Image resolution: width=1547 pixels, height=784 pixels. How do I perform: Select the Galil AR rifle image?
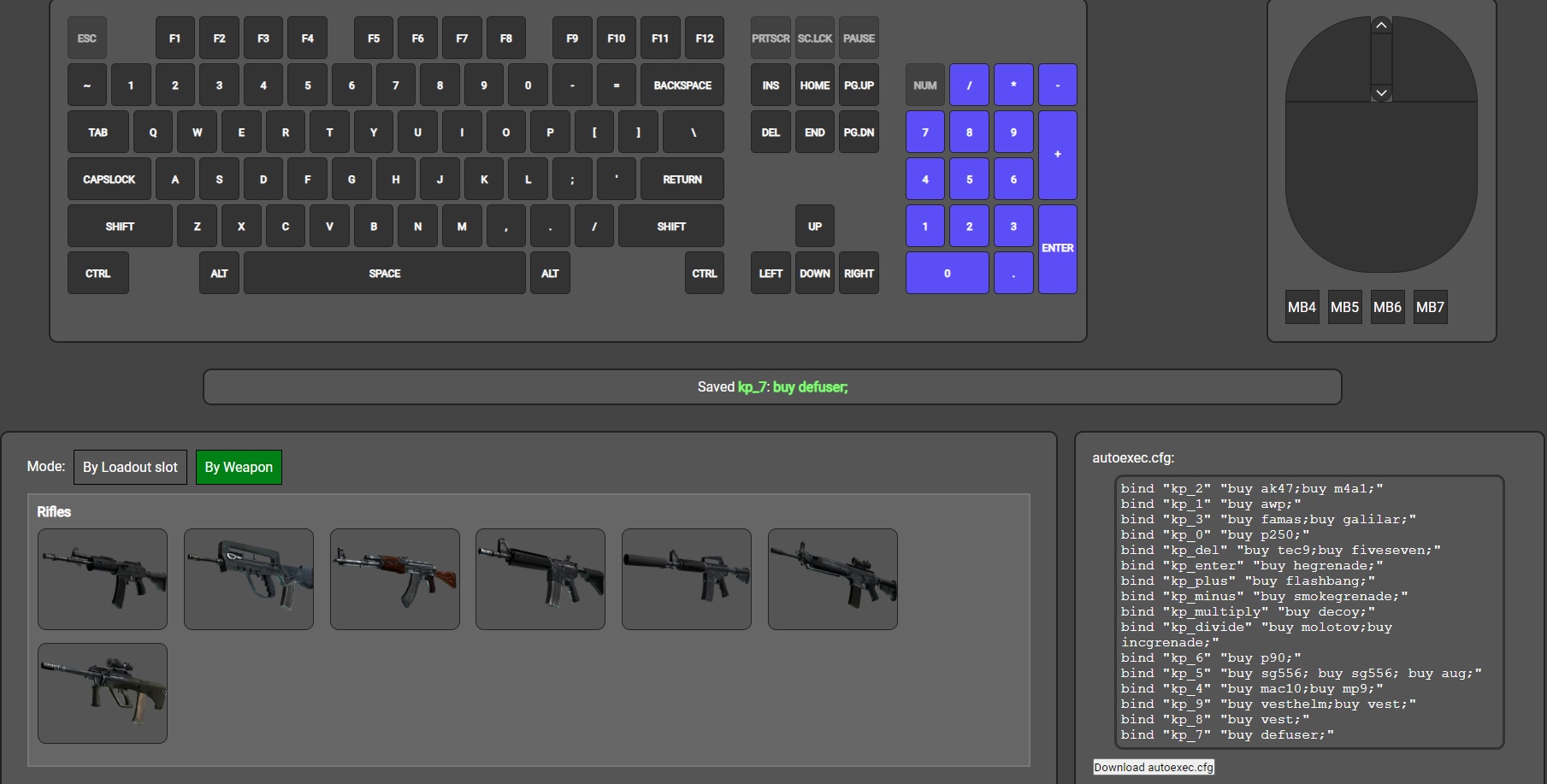coord(103,579)
